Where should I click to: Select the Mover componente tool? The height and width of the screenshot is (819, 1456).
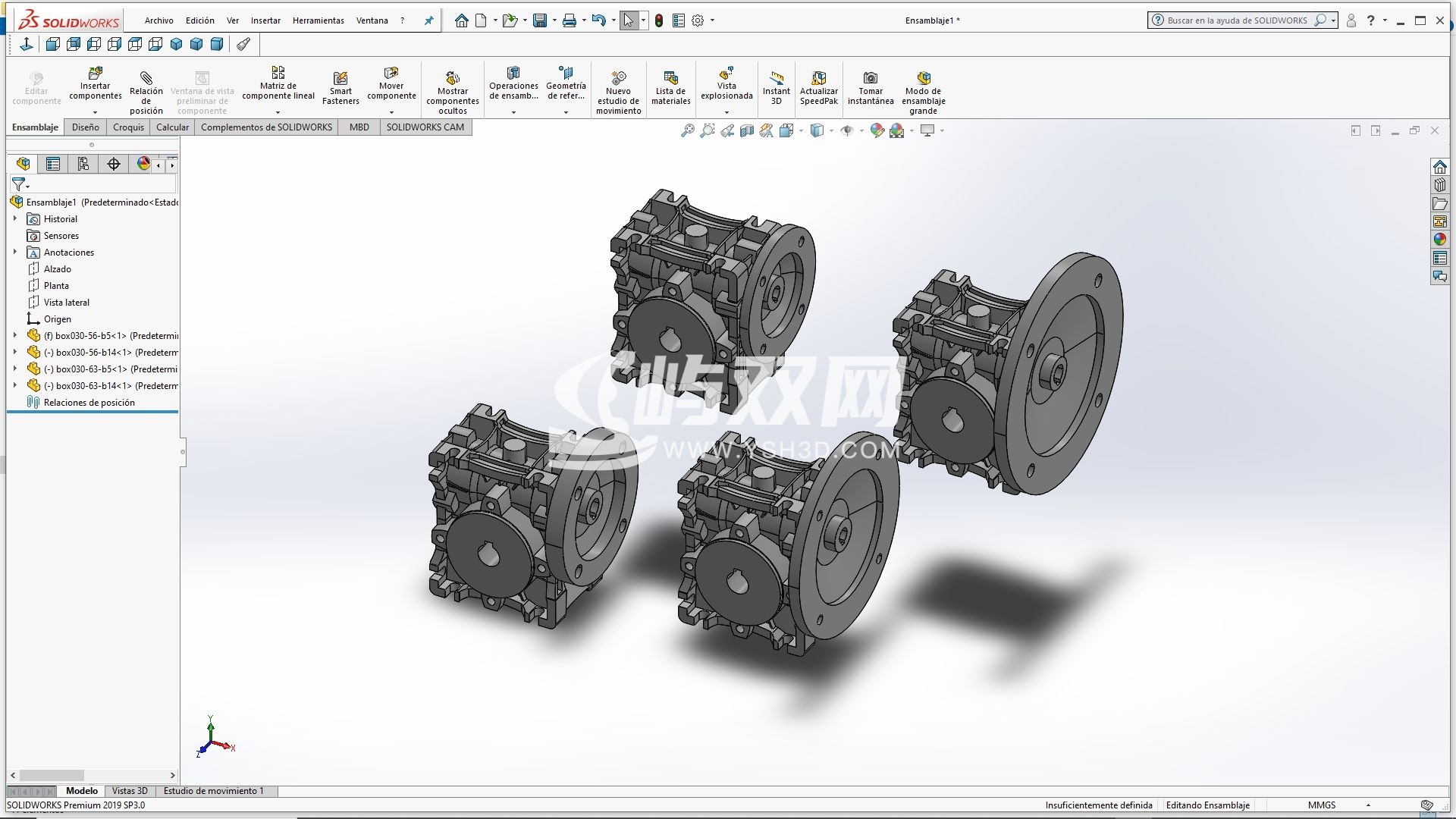pos(391,74)
